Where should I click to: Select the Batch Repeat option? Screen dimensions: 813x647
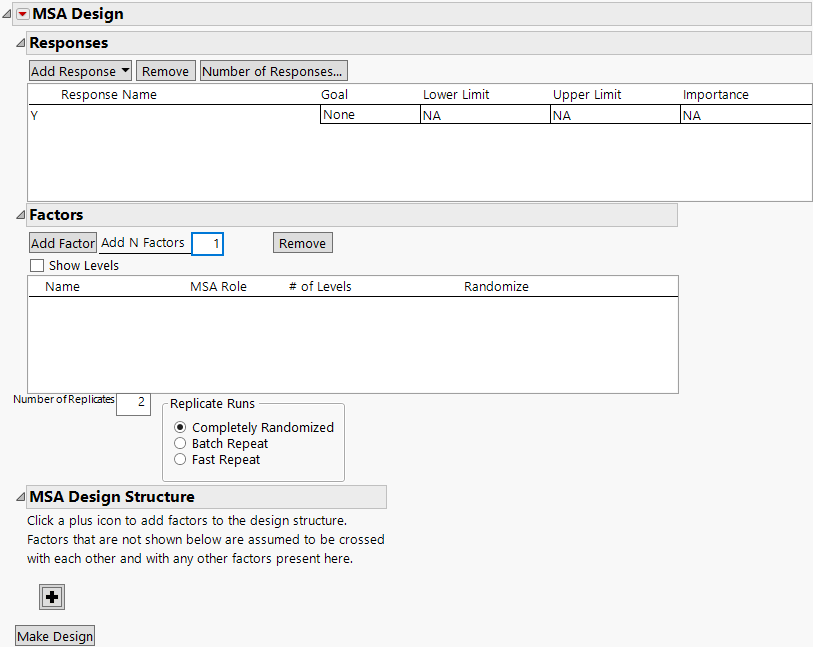[x=180, y=443]
